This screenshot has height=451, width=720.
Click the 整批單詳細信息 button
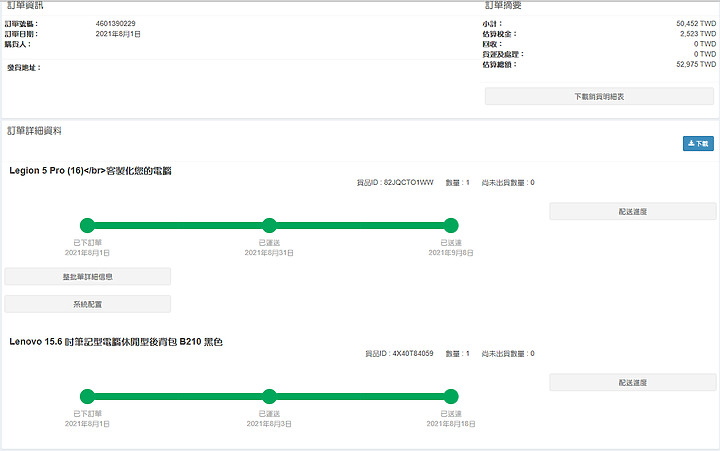(88, 276)
